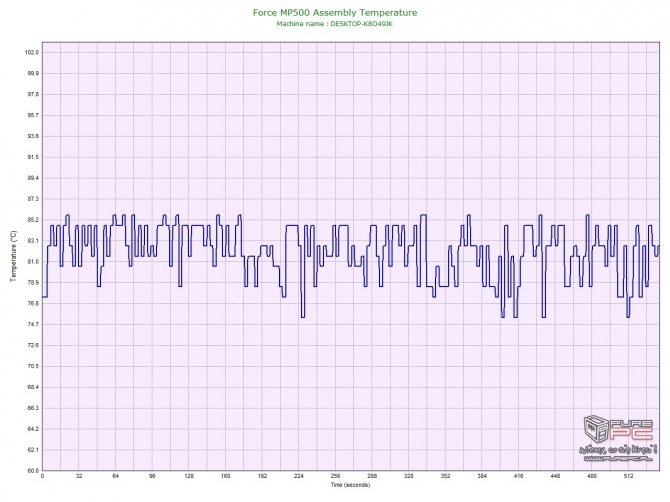The height and width of the screenshot is (502, 670).
Task: Click the 192 seconds time axis tick
Action: click(262, 476)
